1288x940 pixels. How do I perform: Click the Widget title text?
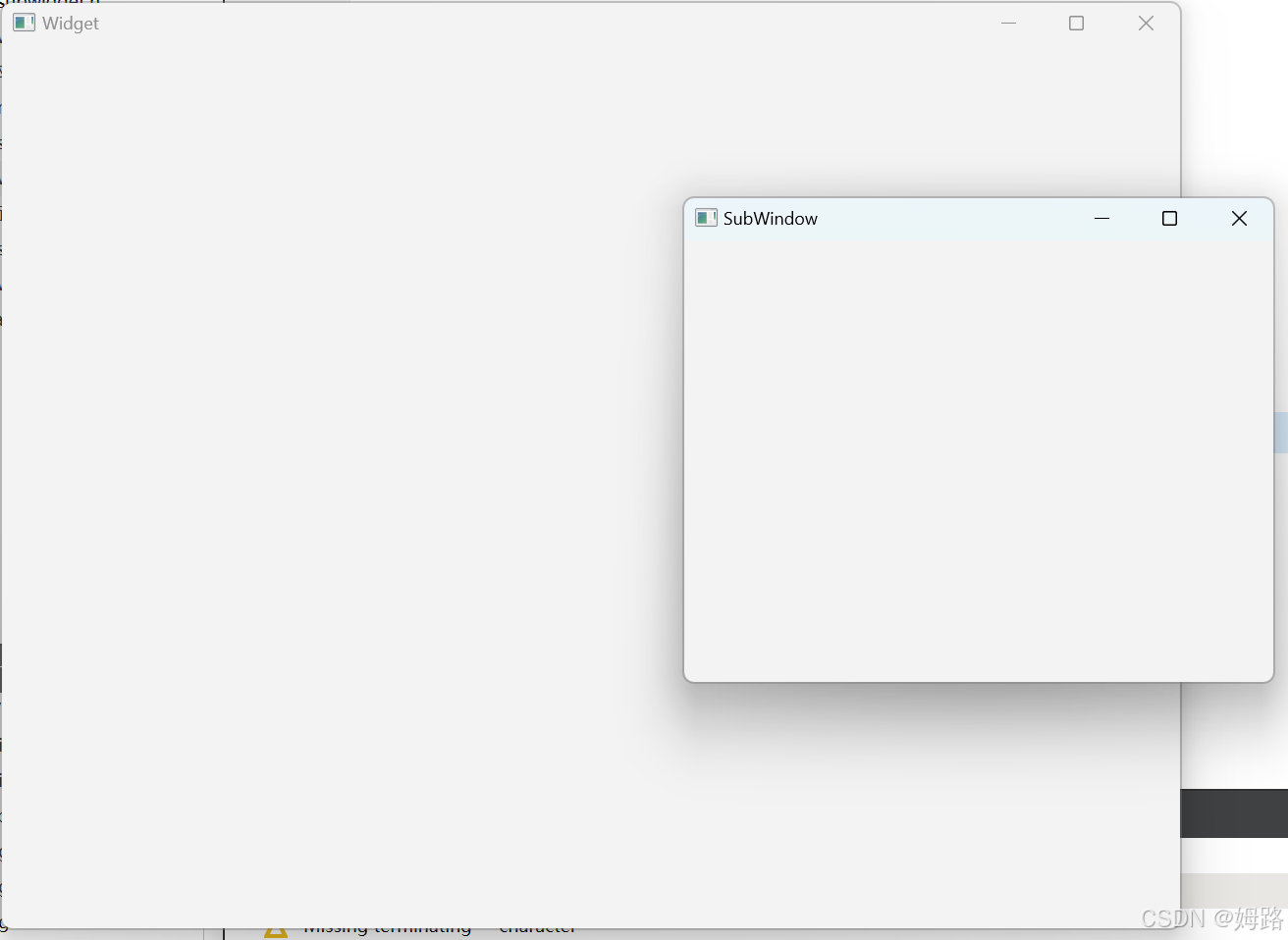click(71, 24)
